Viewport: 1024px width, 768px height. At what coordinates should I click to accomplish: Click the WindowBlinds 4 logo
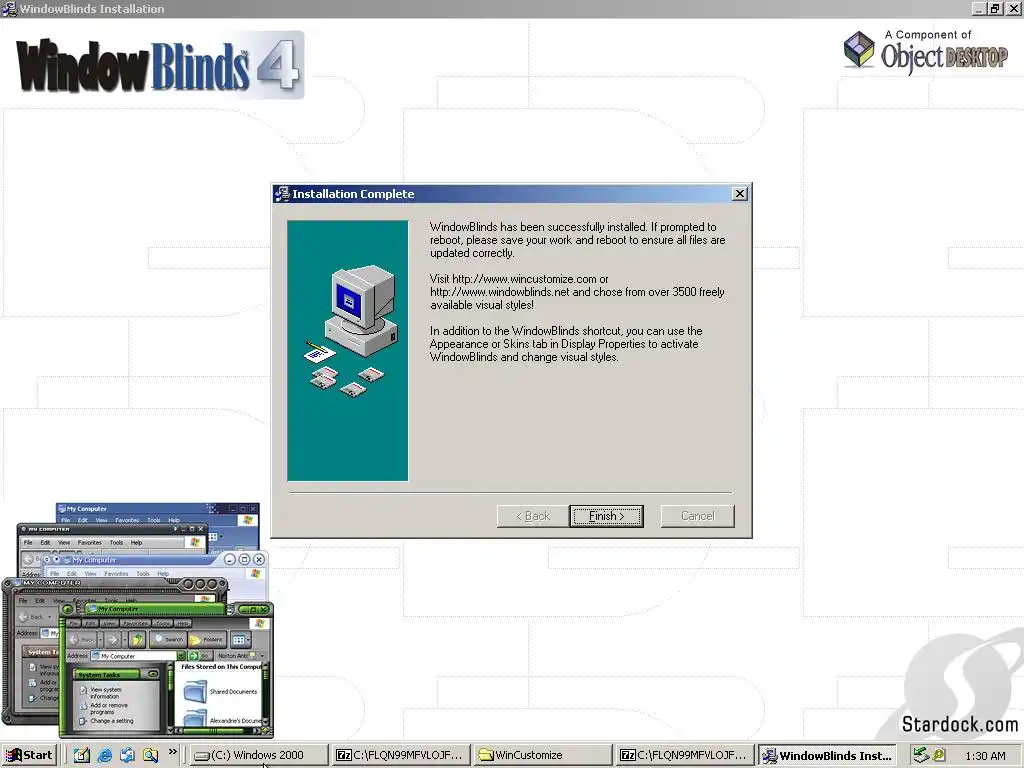[x=160, y=65]
